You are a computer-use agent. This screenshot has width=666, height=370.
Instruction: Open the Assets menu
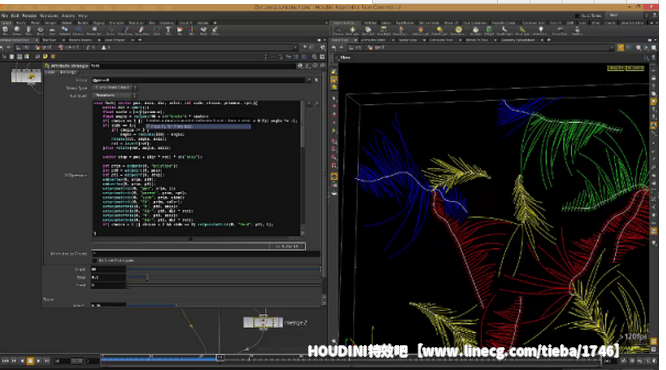(68, 16)
